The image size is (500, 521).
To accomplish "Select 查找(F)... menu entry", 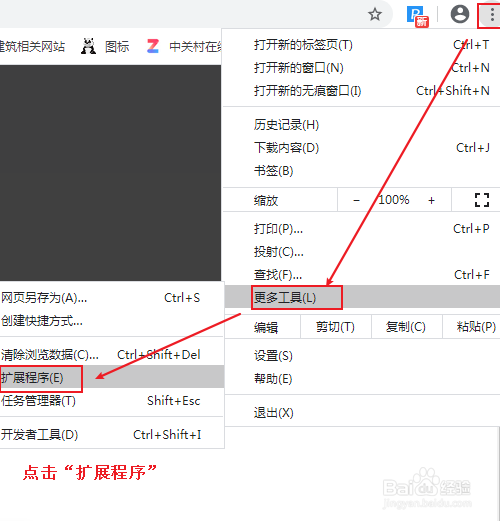I will pyautogui.click(x=361, y=275).
